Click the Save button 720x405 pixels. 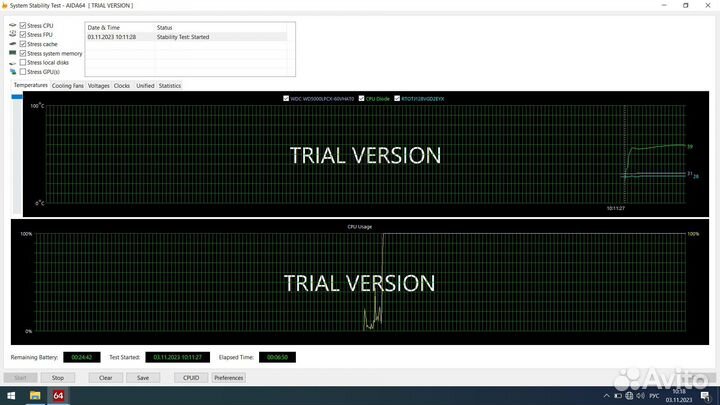tap(143, 377)
